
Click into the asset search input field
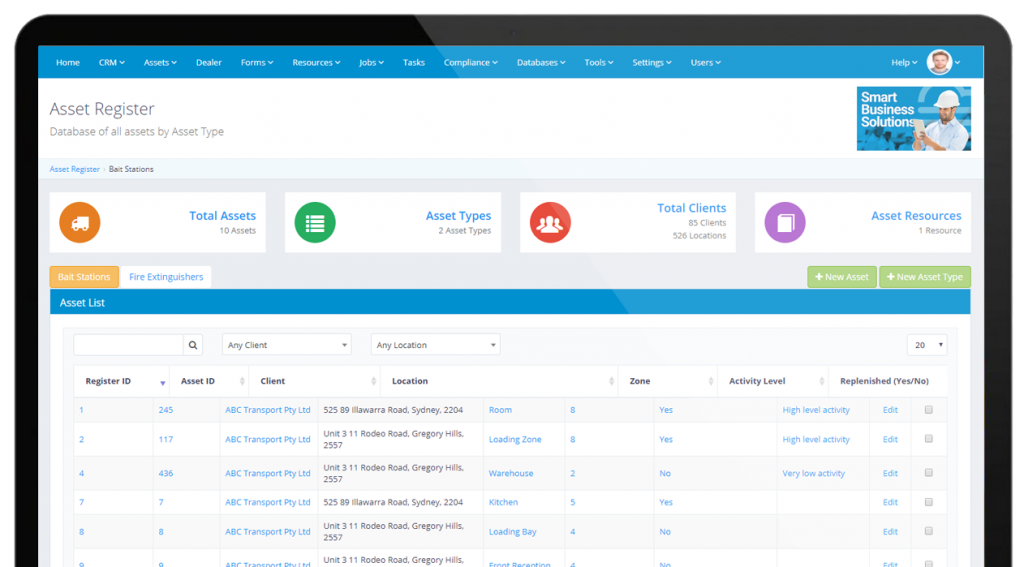(x=129, y=345)
